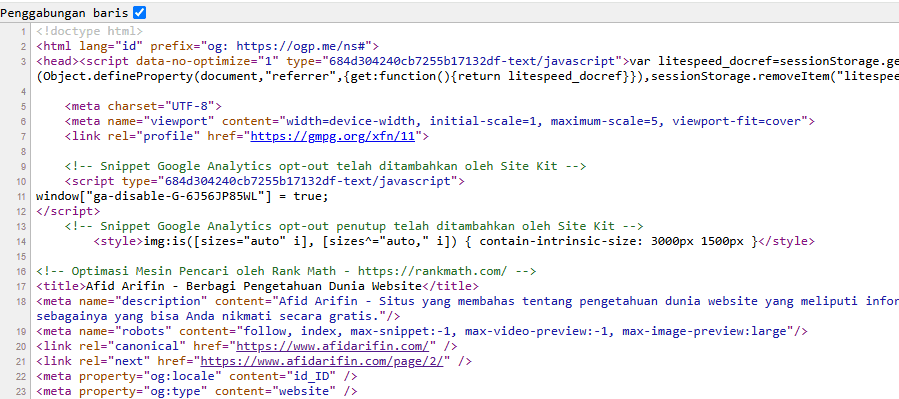Open the https://www.afidarifin.com/ canonical link
This screenshot has height=399, width=899.
click(x=333, y=346)
